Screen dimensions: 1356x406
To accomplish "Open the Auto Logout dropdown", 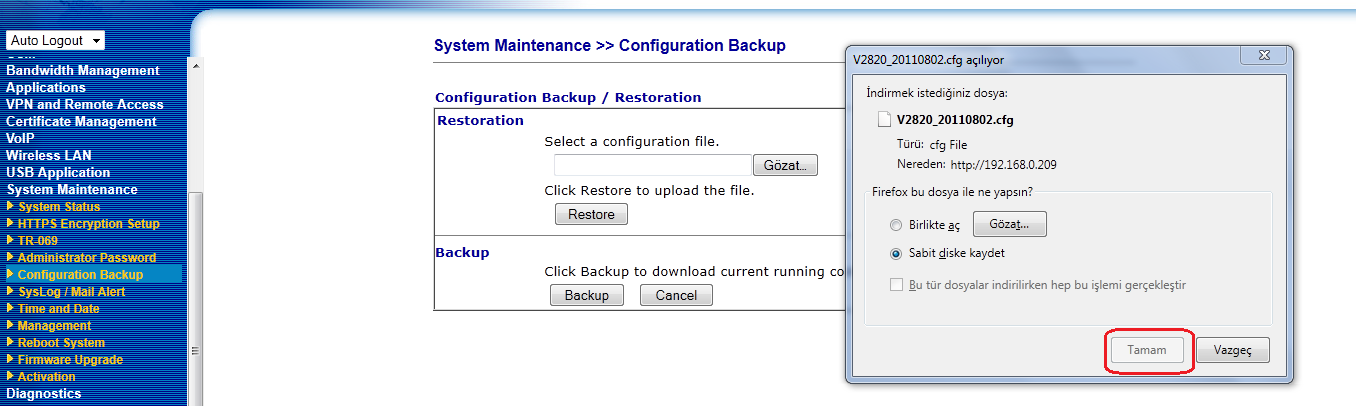I will click(x=56, y=41).
